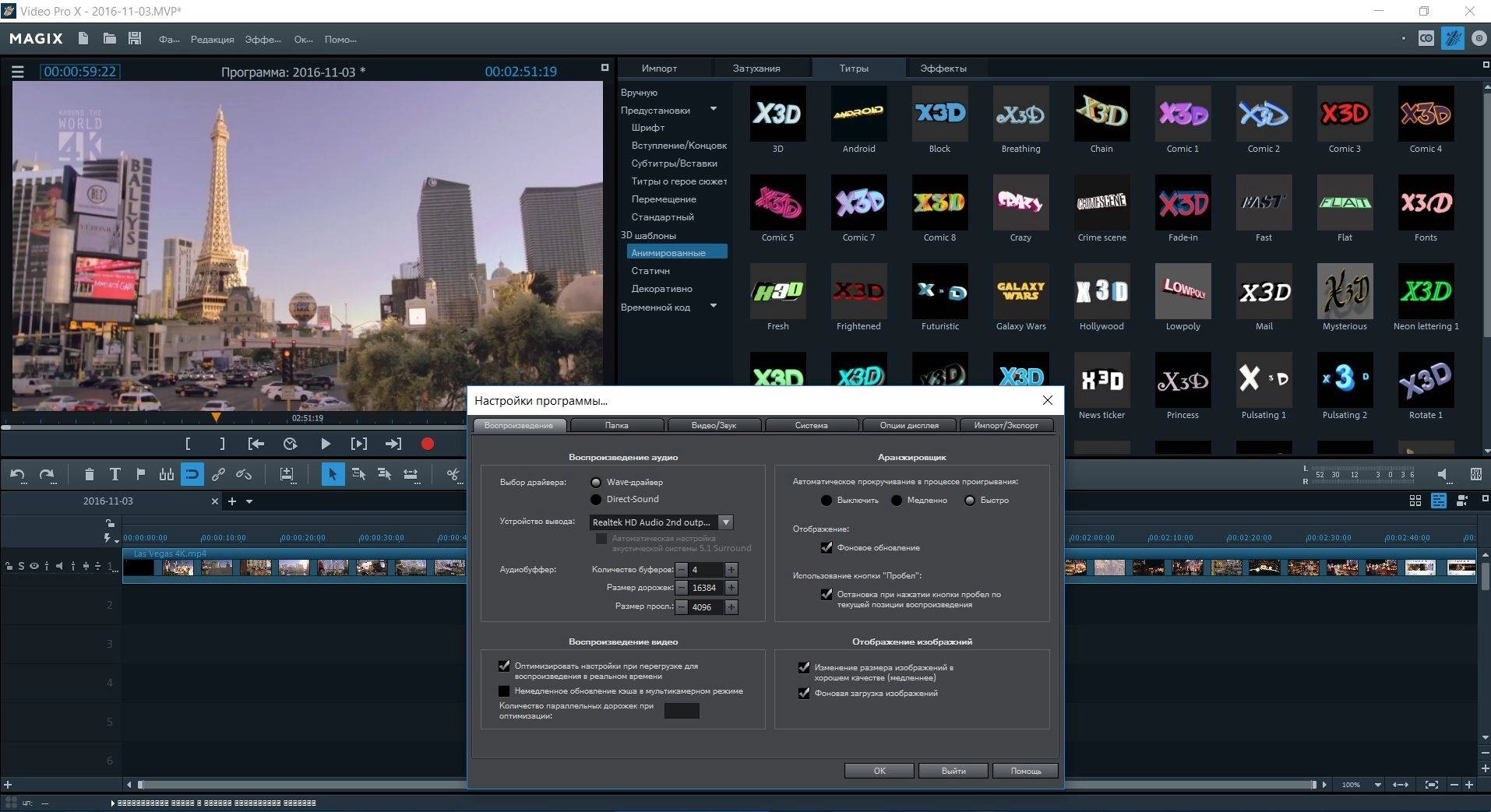Toggle the Фоновая загрузка изображений checkbox
Image resolution: width=1491 pixels, height=812 pixels.
click(x=804, y=693)
